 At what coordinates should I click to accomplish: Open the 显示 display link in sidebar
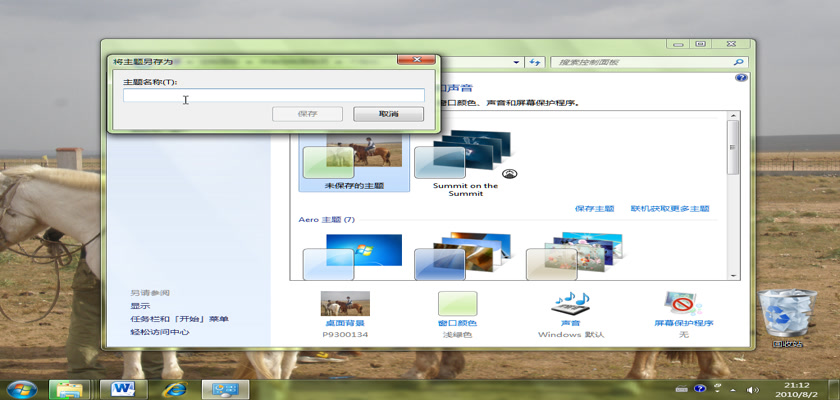(x=140, y=306)
